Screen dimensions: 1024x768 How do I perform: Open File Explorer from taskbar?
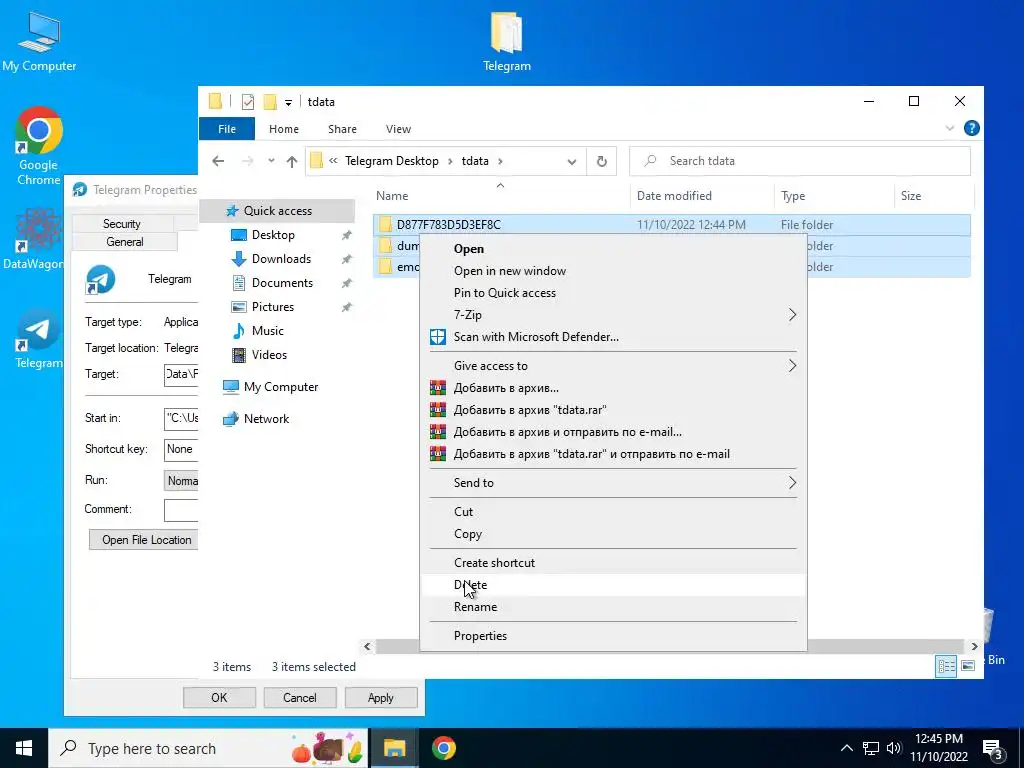(394, 748)
